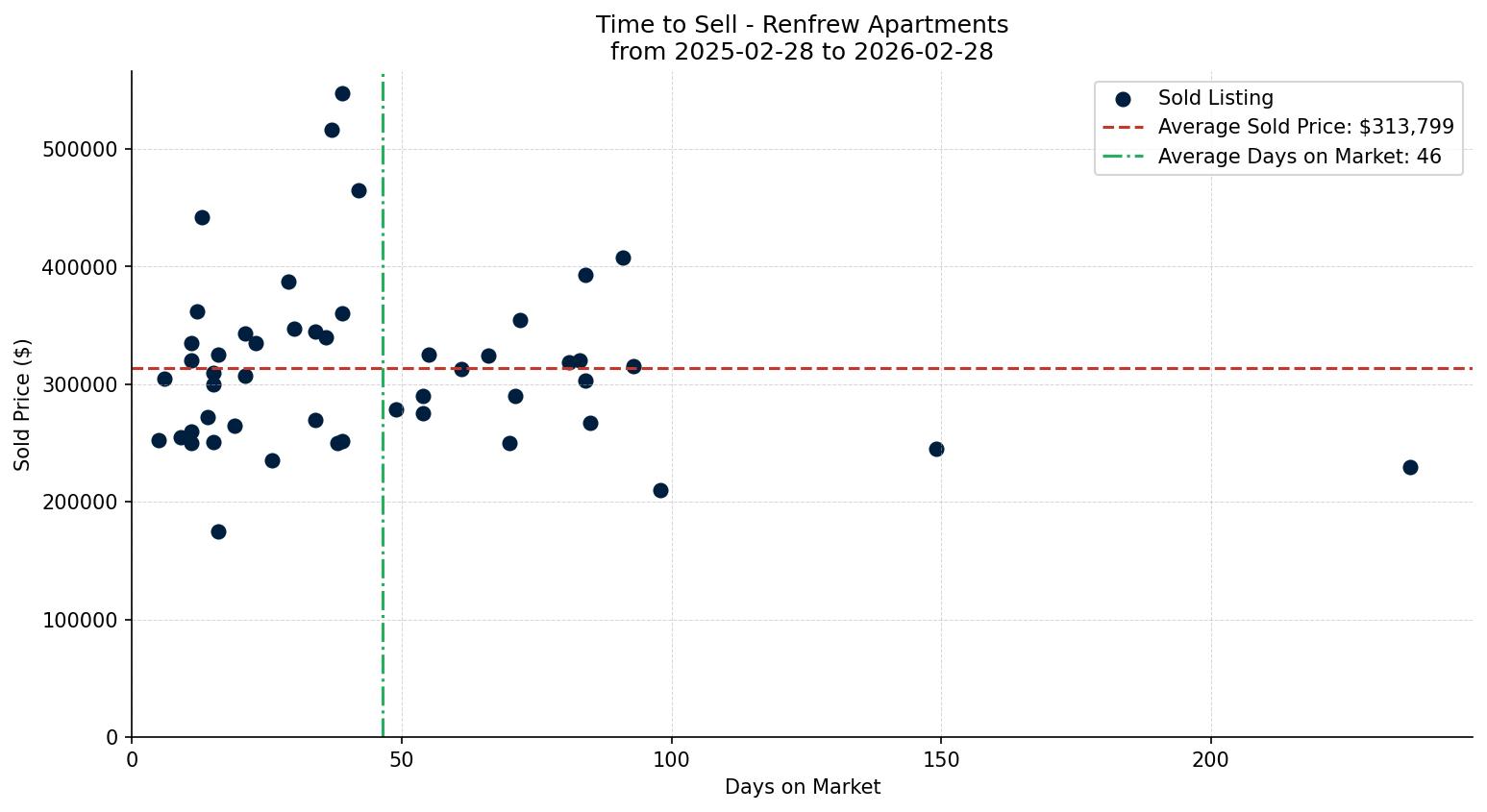Select the highest-priced sold listing dot
Screen dimensions: 1487x812
tap(342, 93)
